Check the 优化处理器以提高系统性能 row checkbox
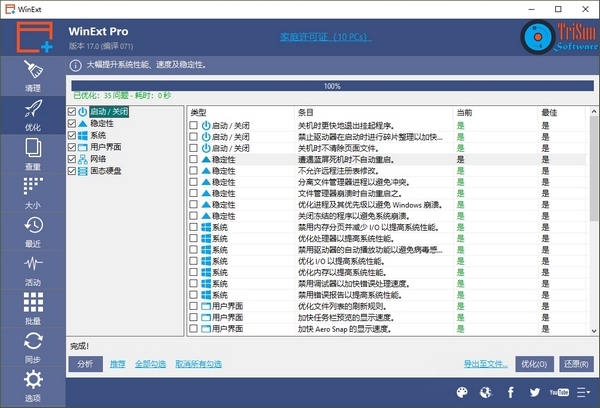 [x=194, y=238]
